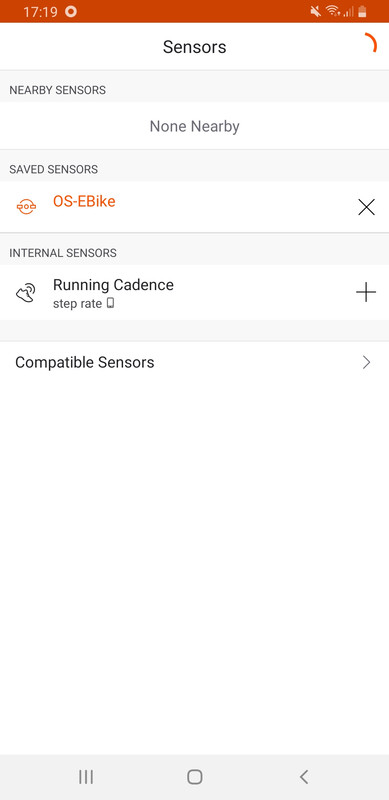
Task: Tap the step rate subtitle
Action: point(78,304)
